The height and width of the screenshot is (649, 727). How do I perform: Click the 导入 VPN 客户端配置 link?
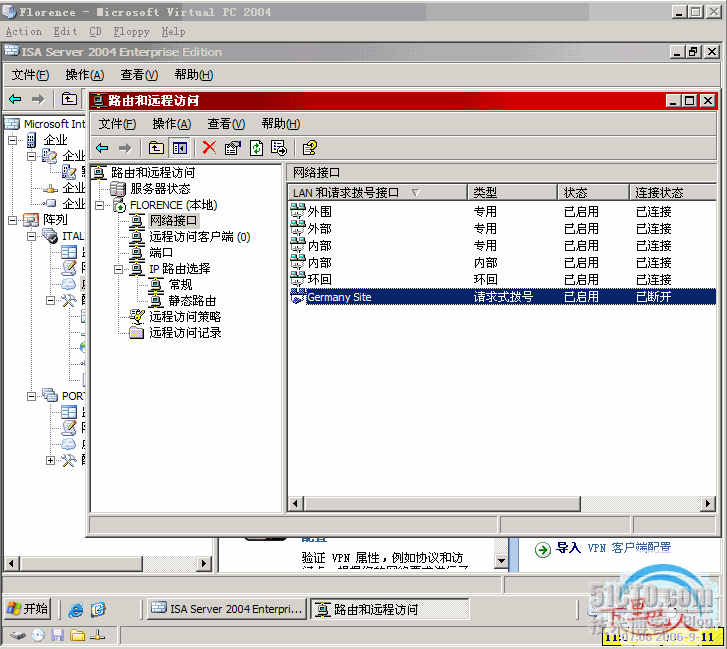613,548
